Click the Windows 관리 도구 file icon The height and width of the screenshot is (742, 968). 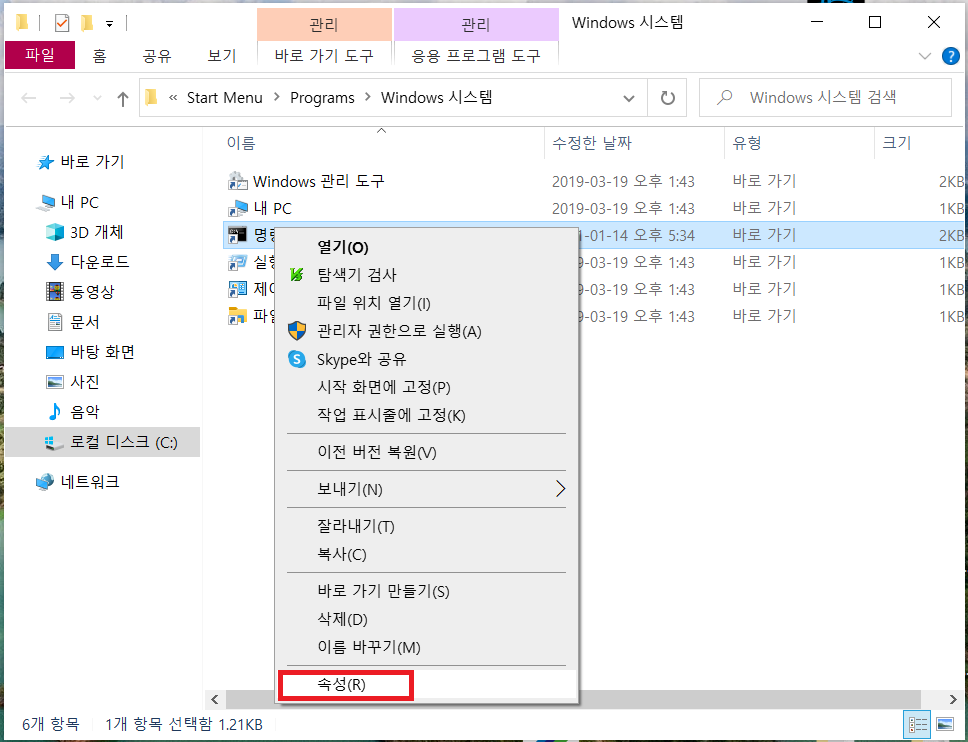(238, 181)
